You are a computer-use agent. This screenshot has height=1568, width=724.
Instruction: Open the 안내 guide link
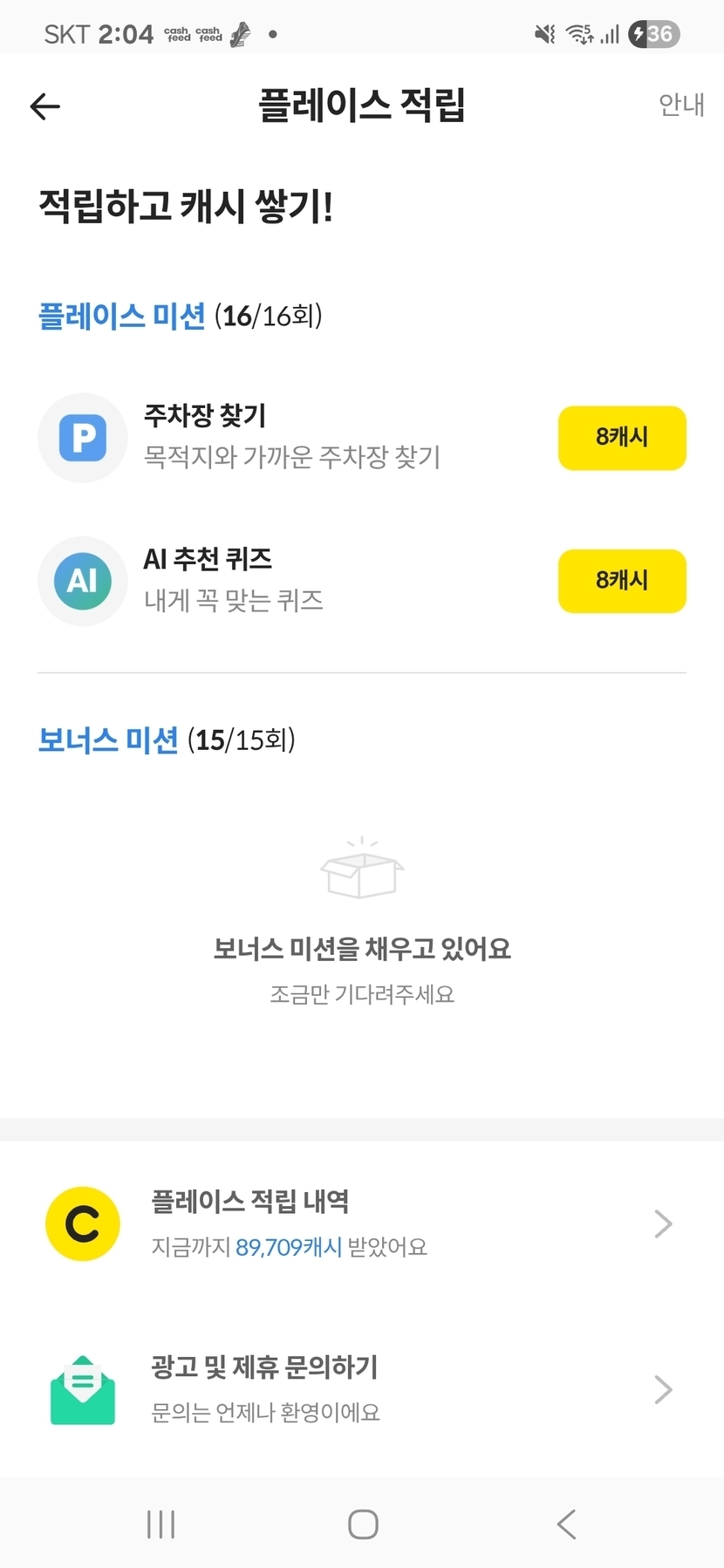point(680,105)
